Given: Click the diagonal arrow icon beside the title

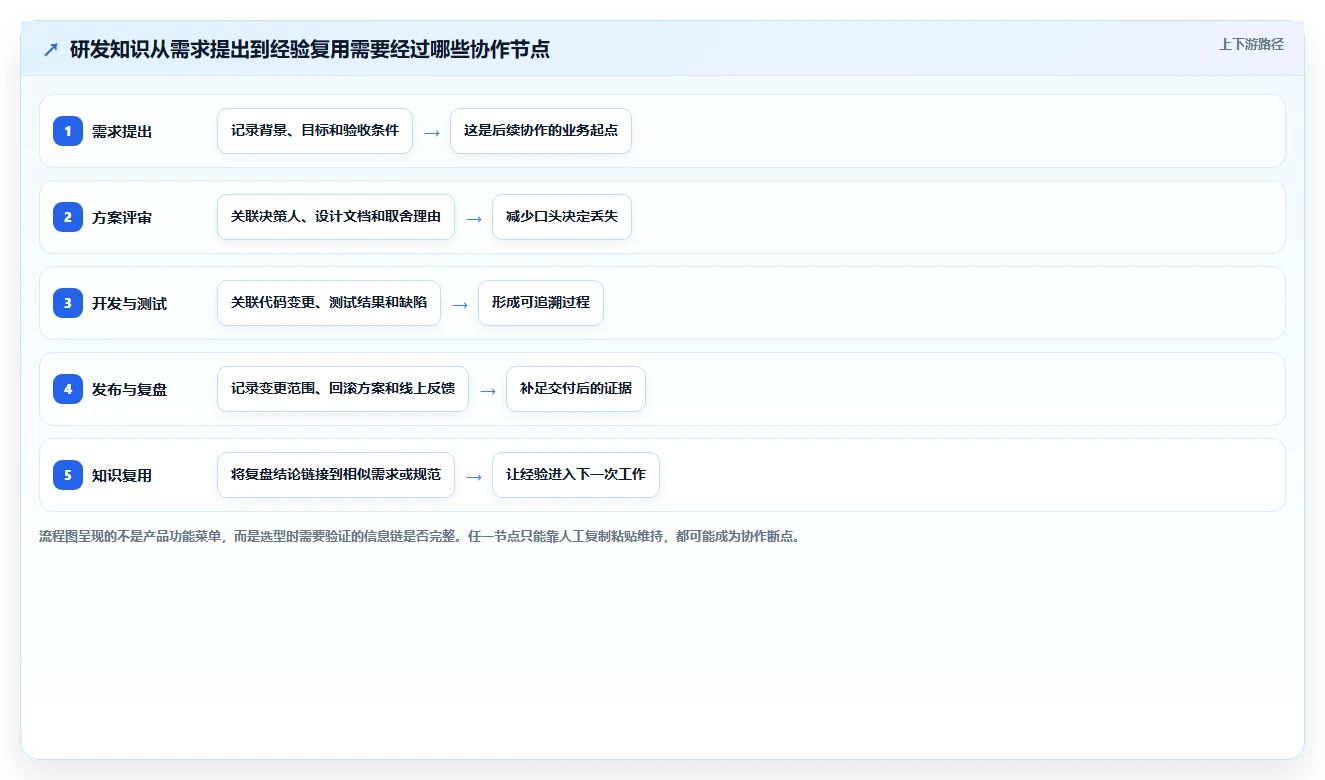Looking at the screenshot, I should (51, 50).
